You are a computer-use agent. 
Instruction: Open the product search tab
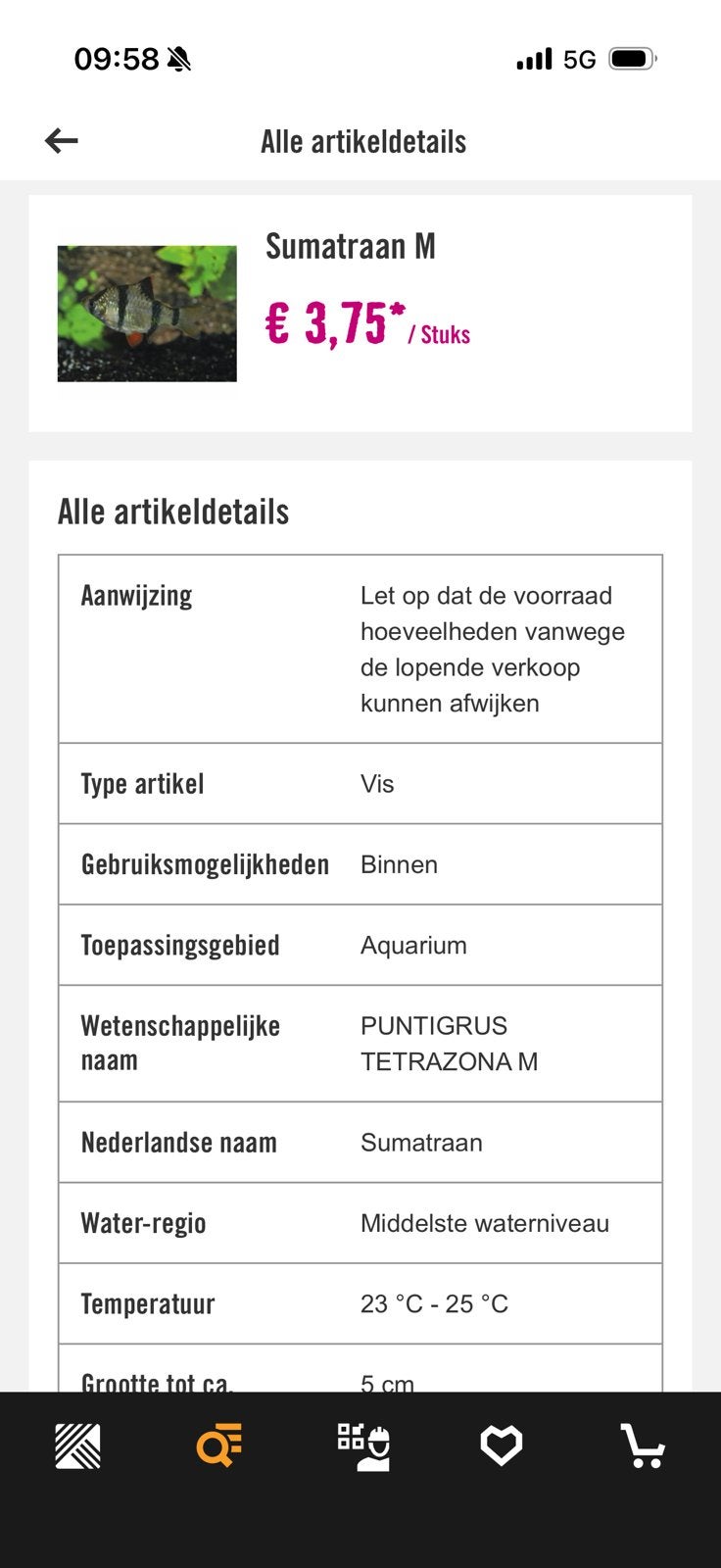click(x=219, y=1445)
